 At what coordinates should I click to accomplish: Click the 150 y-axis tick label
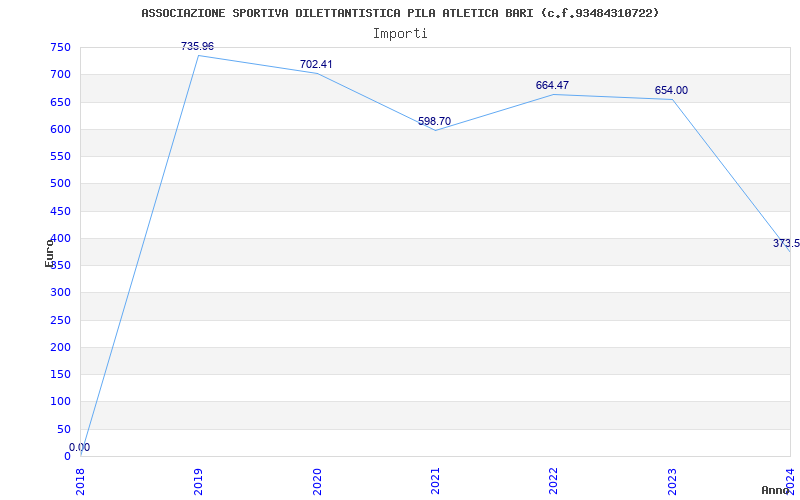(x=60, y=374)
